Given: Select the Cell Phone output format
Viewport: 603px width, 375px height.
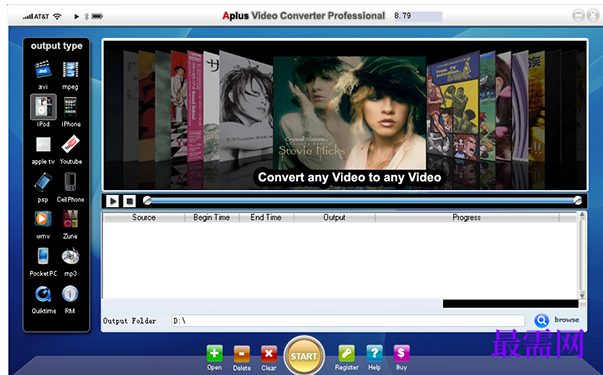Looking at the screenshot, I should (70, 182).
